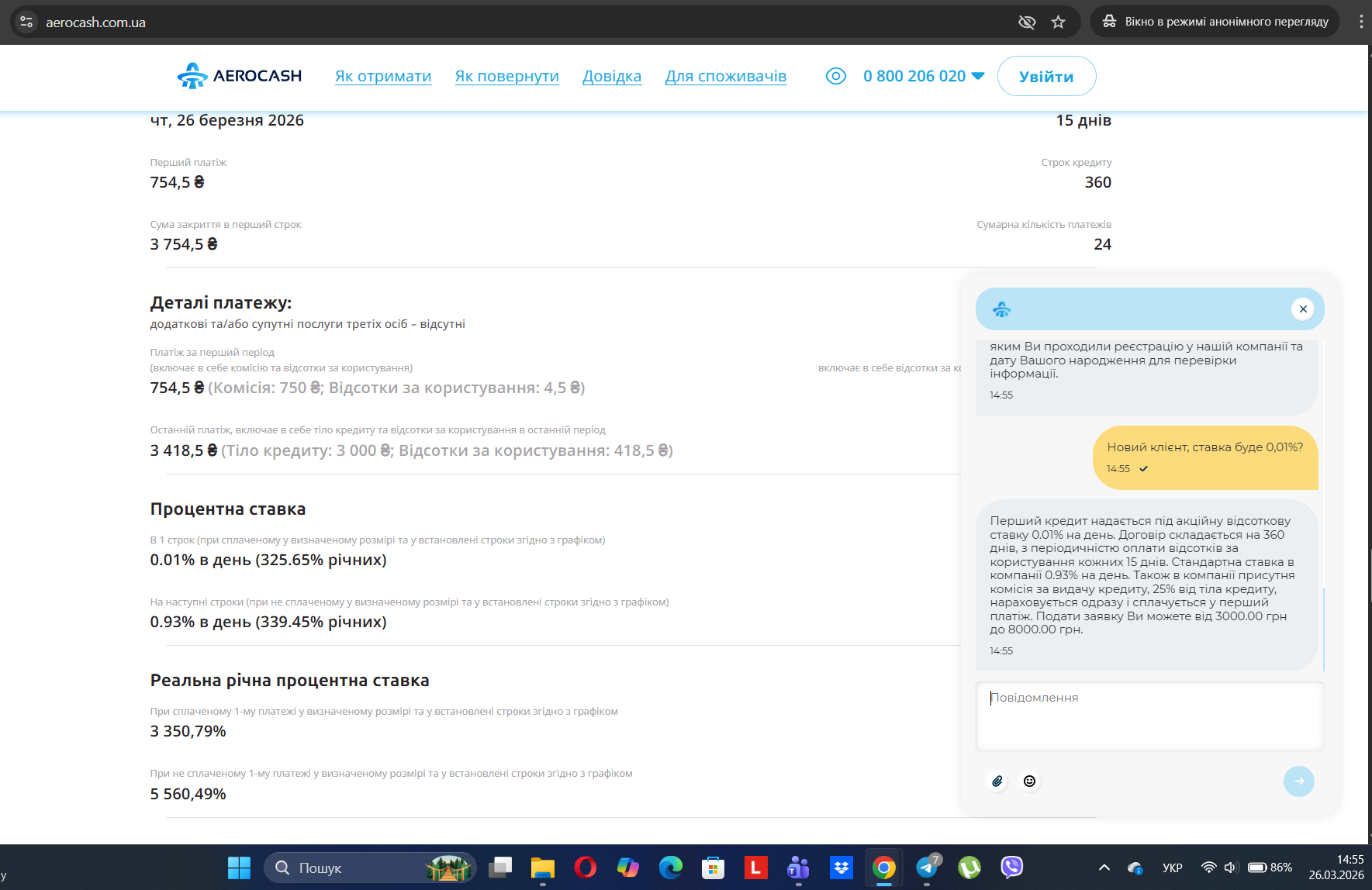The width and height of the screenshot is (1372, 890).
Task: Click the incognito mode indicator
Action: 1215,22
